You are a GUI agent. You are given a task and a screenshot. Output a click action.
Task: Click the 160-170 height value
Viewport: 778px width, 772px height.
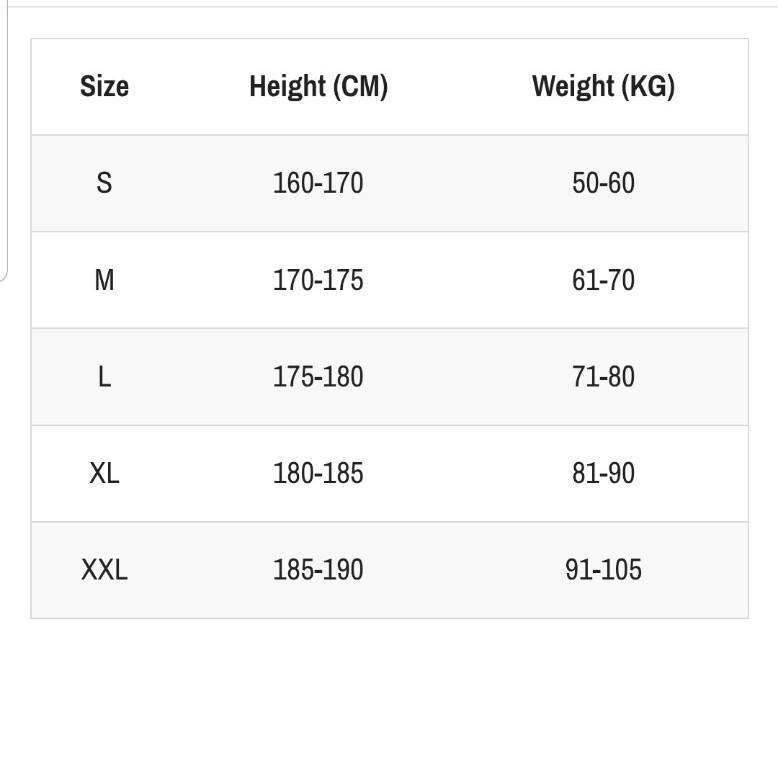coord(319,183)
